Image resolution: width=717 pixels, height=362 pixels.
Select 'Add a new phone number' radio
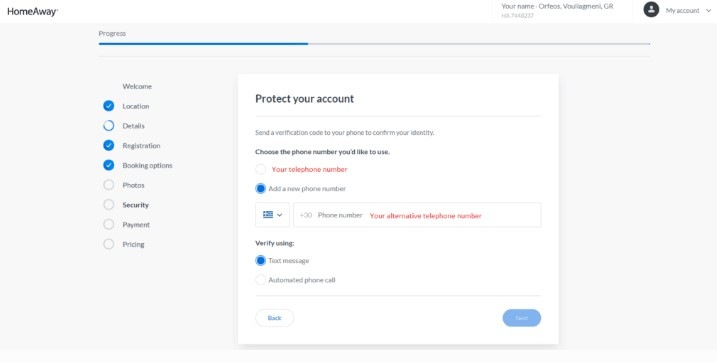(x=261, y=188)
